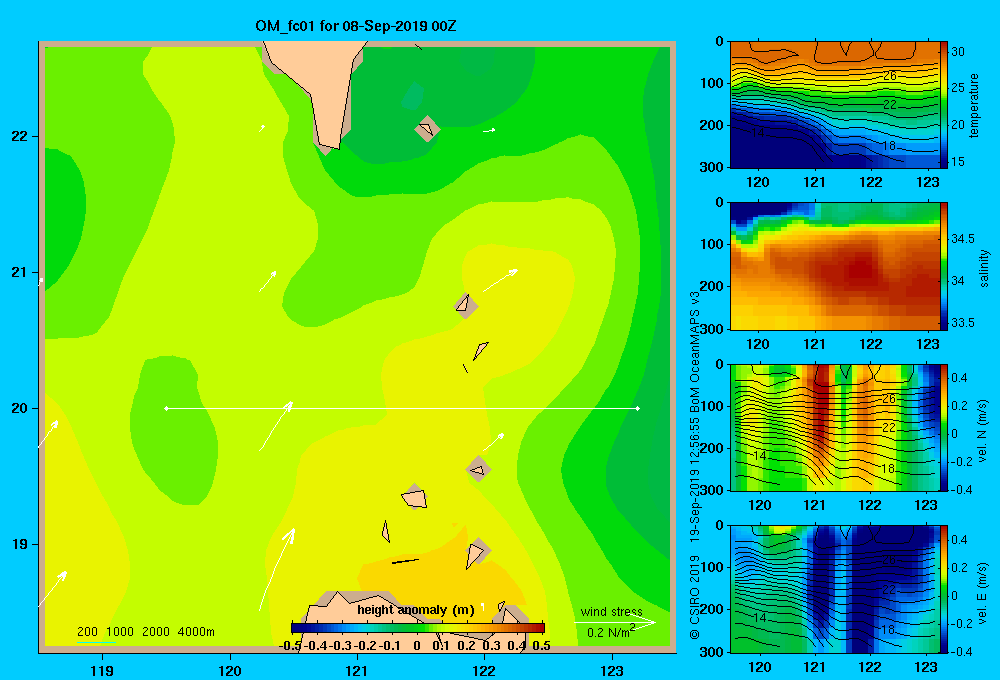
Task: Click the wind stress reference arrow in legend
Action: click(614, 621)
